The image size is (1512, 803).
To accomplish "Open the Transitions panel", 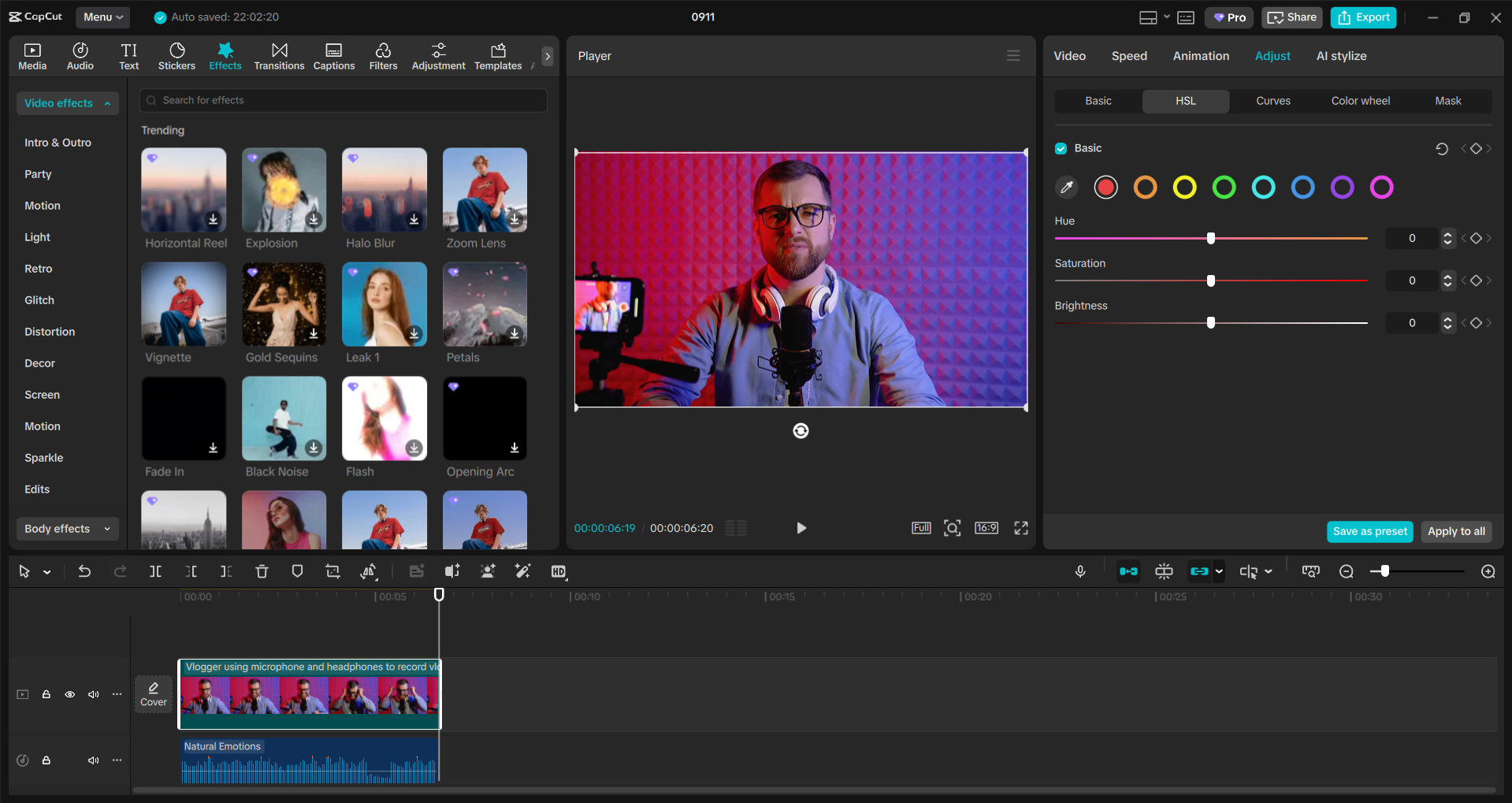I will click(279, 55).
